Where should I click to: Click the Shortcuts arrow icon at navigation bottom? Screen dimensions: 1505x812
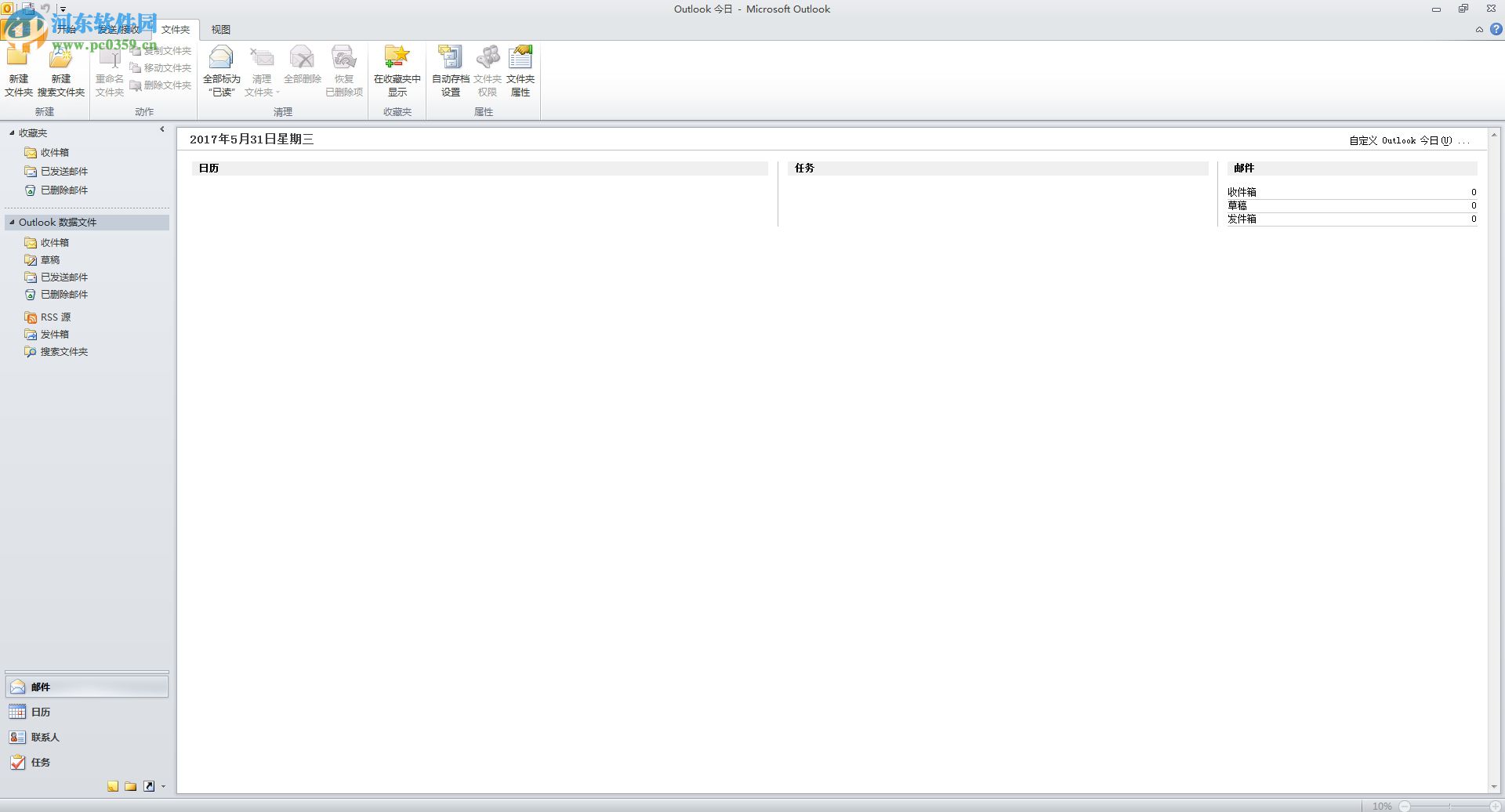tap(148, 786)
